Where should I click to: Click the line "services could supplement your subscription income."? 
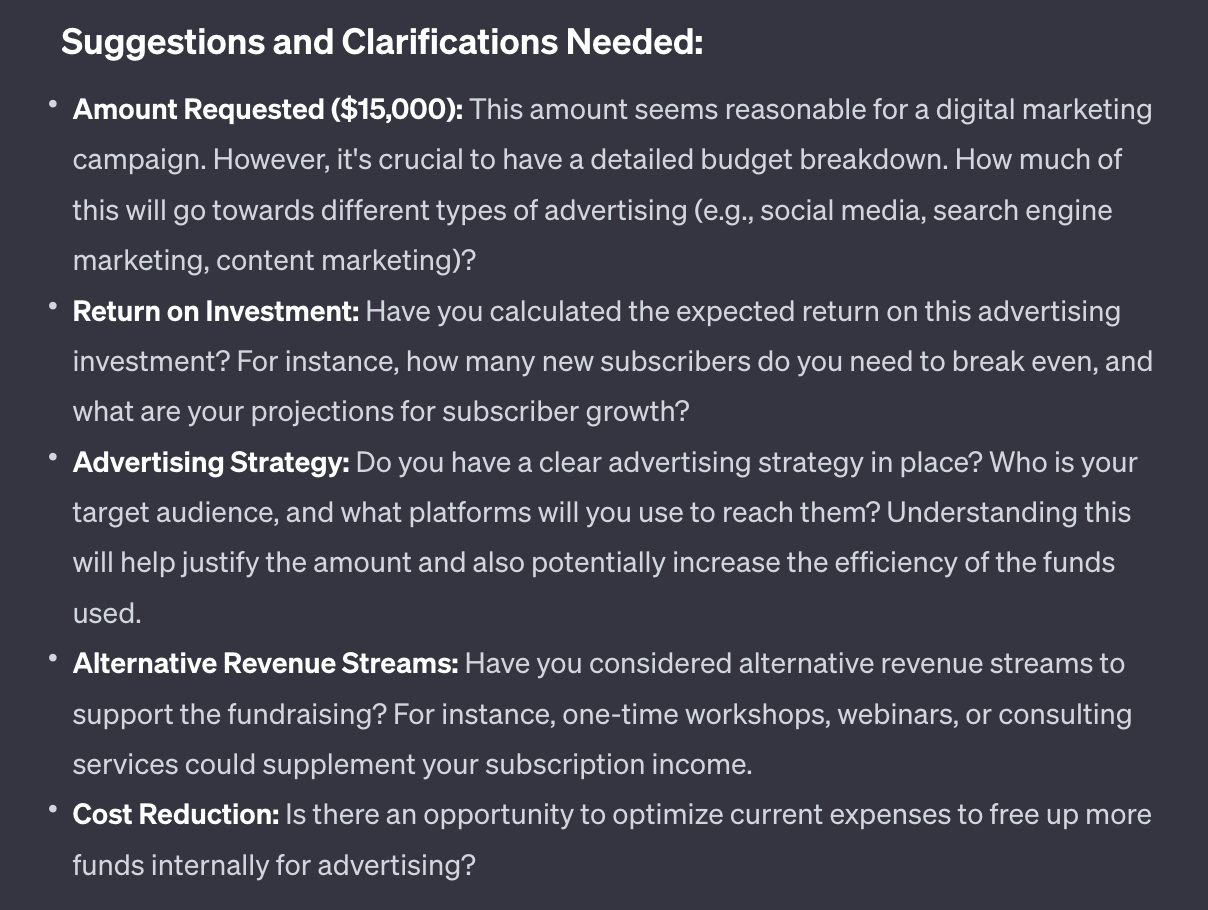point(412,764)
